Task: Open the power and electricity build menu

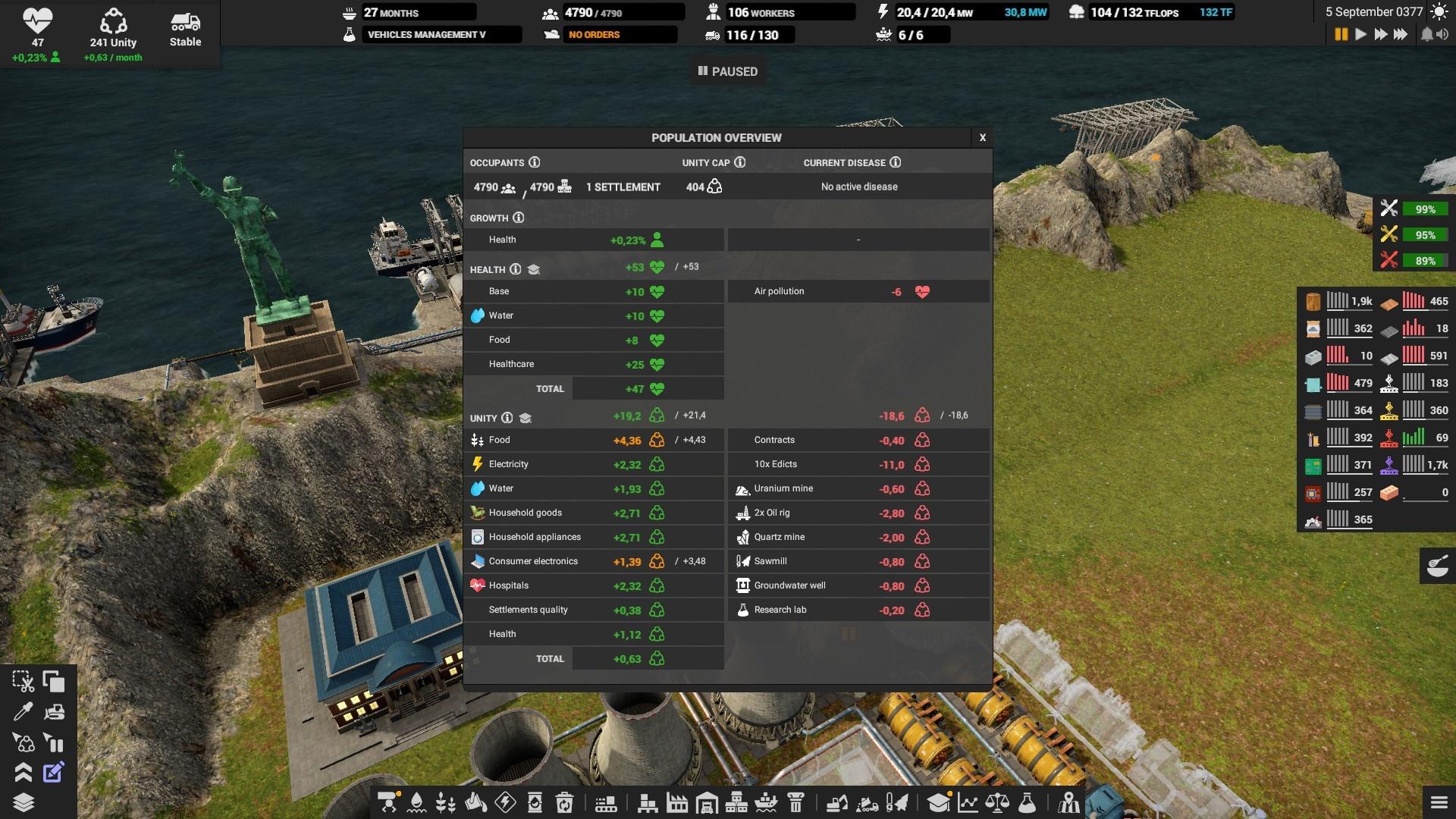Action: 505,802
